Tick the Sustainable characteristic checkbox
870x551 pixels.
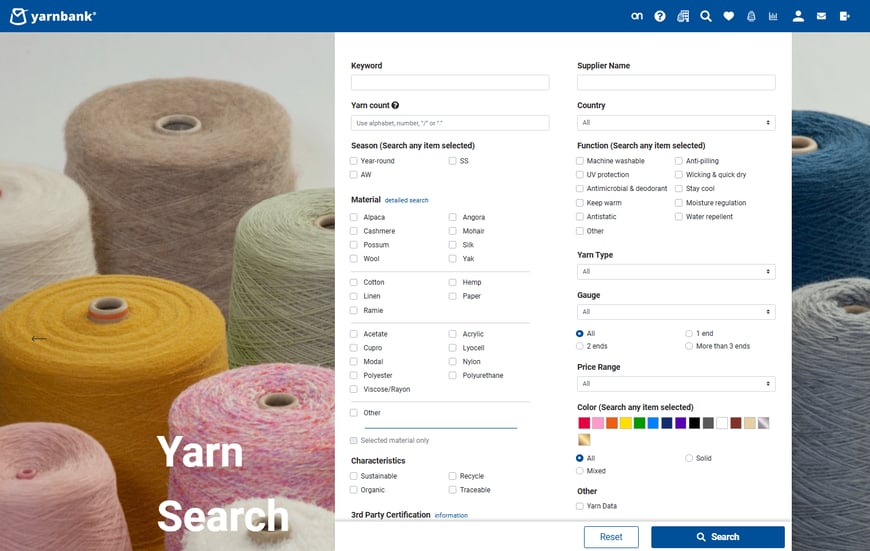[x=353, y=476]
